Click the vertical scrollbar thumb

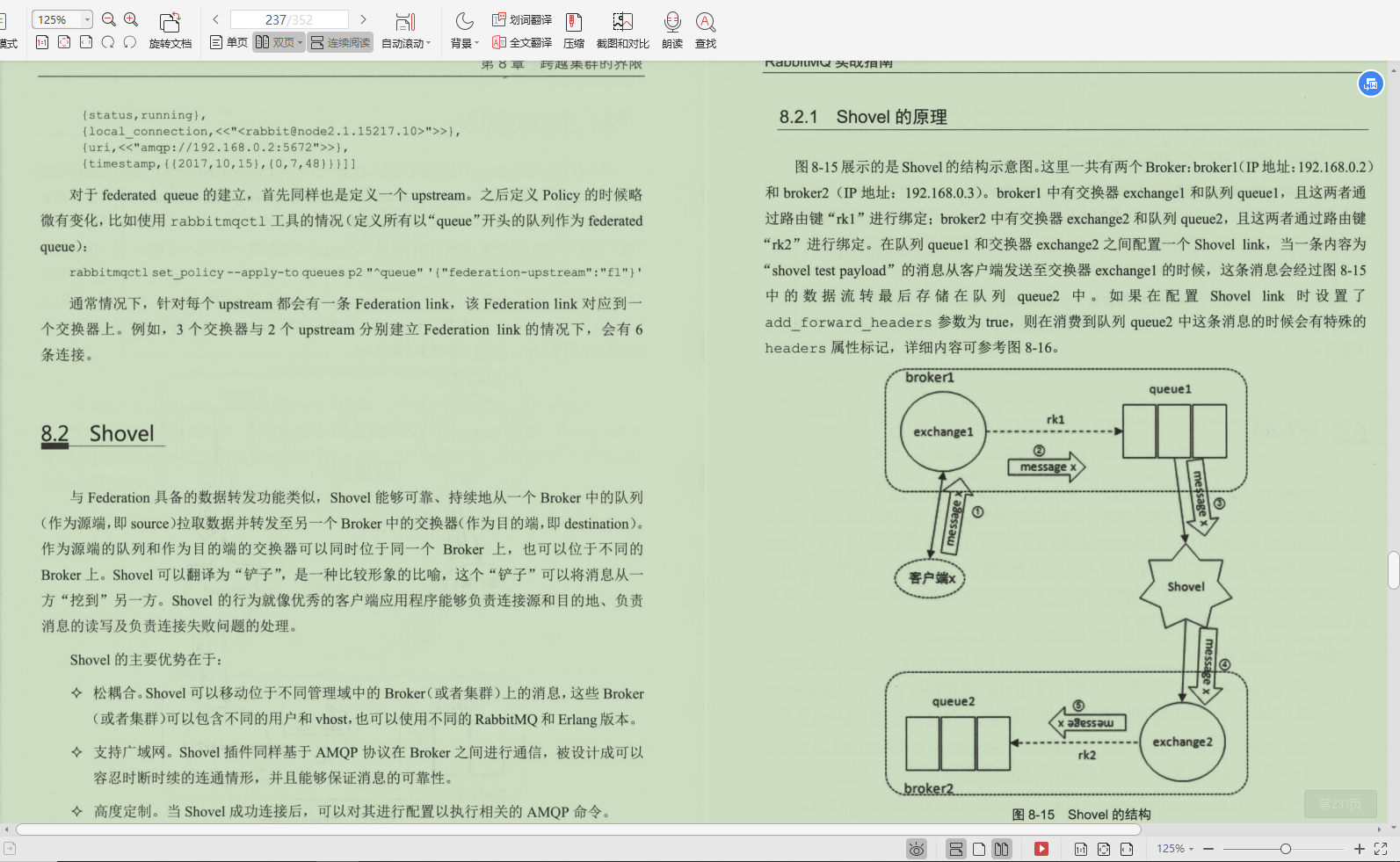pyautogui.click(x=1394, y=570)
